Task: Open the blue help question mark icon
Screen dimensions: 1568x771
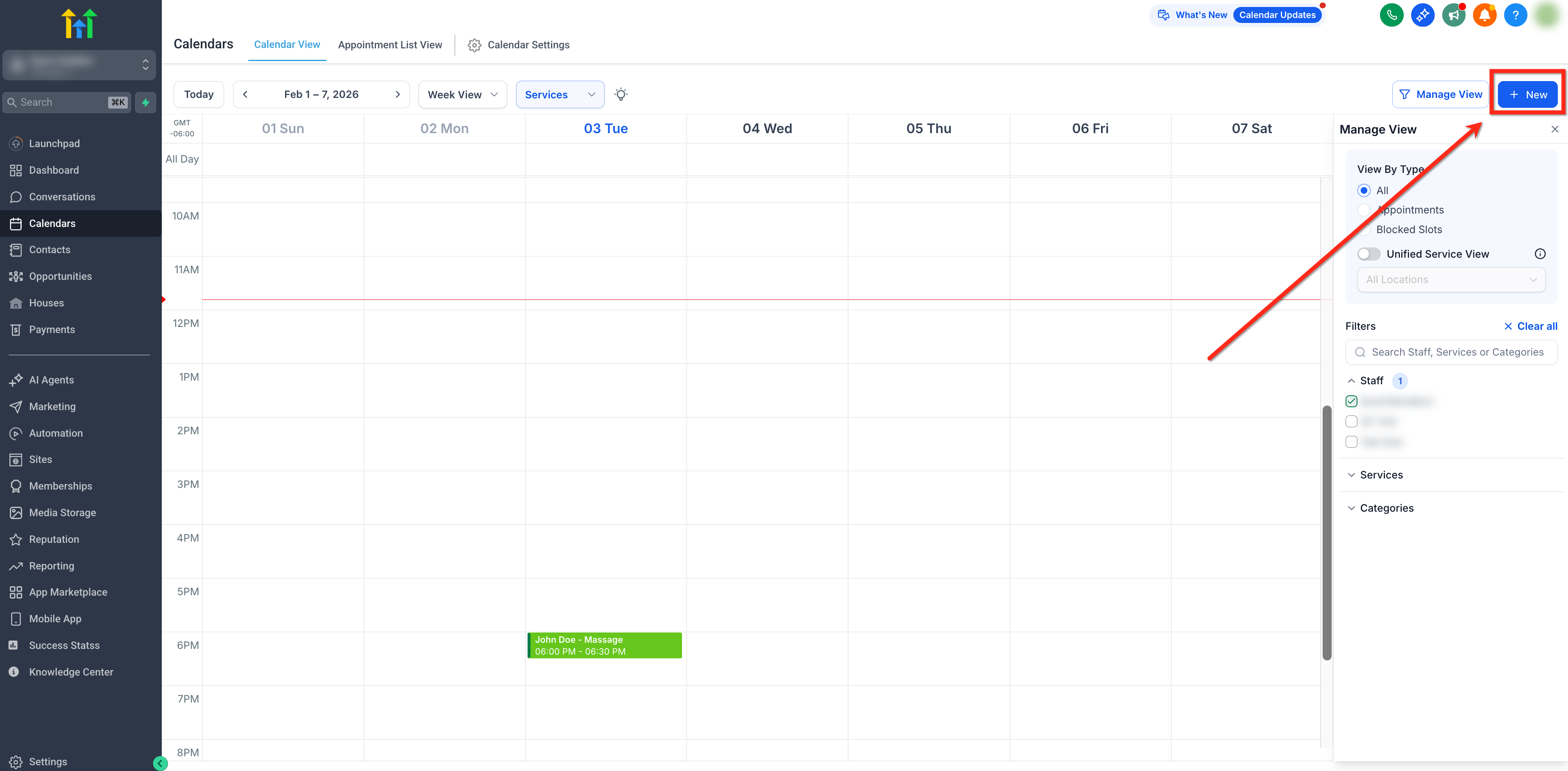Action: [1516, 15]
